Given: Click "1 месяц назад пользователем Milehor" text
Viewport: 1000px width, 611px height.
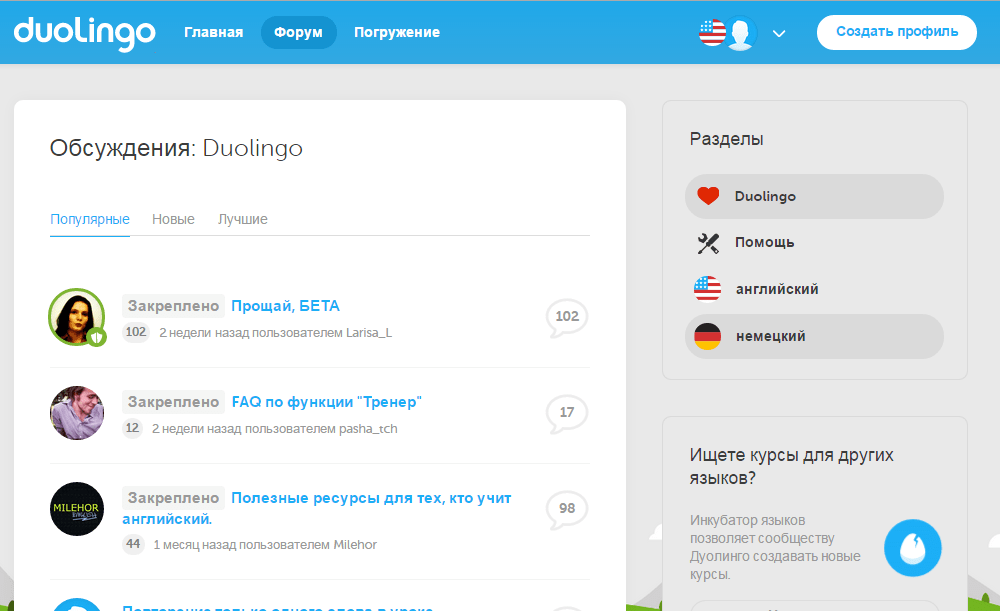Looking at the screenshot, I should click(x=265, y=545).
